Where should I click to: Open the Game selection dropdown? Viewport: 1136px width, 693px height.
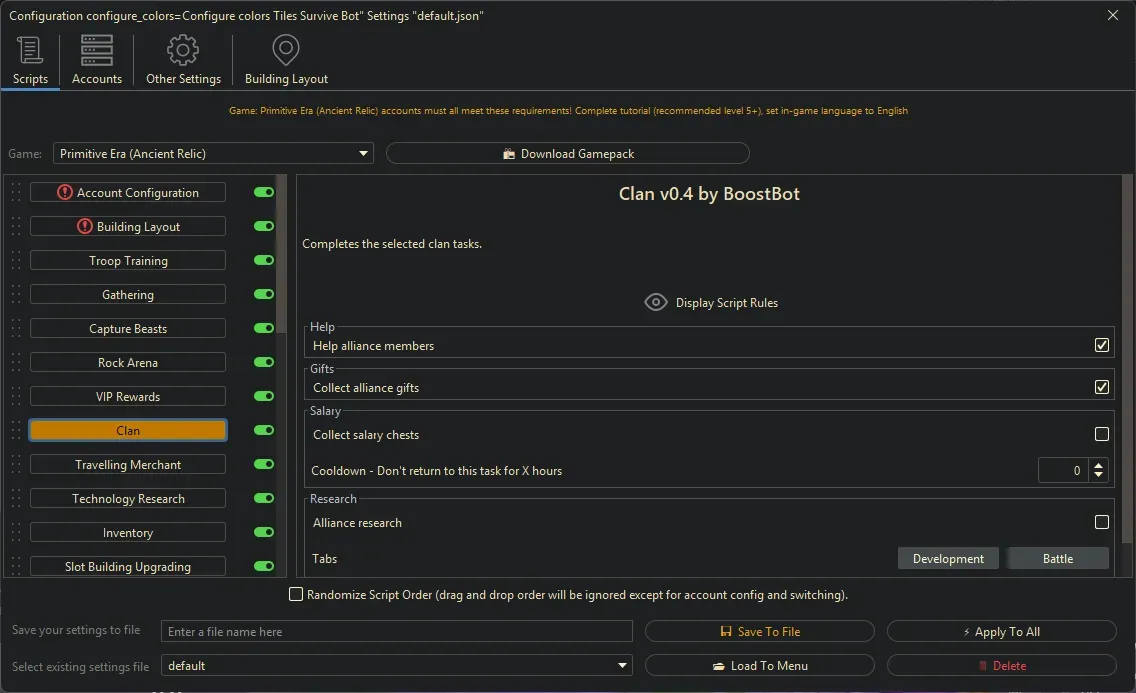(x=363, y=153)
